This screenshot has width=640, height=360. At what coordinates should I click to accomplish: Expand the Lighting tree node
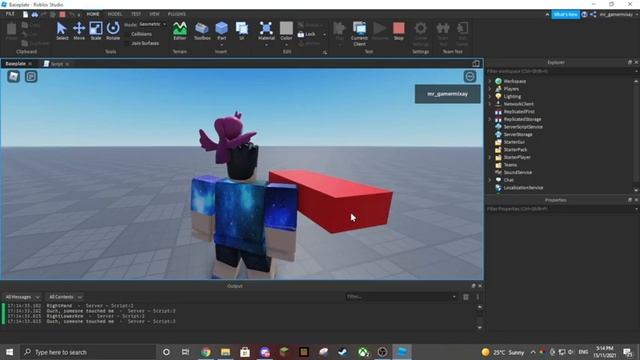click(489, 96)
